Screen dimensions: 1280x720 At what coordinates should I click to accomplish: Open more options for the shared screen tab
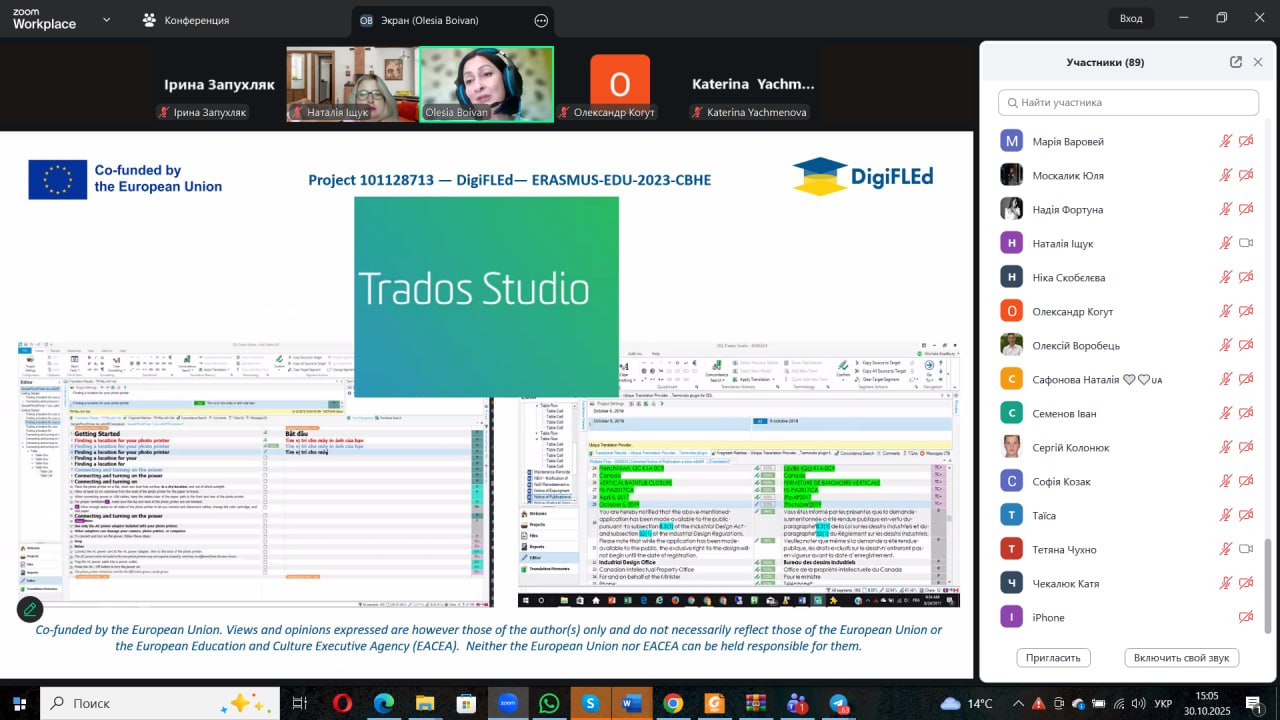(541, 20)
